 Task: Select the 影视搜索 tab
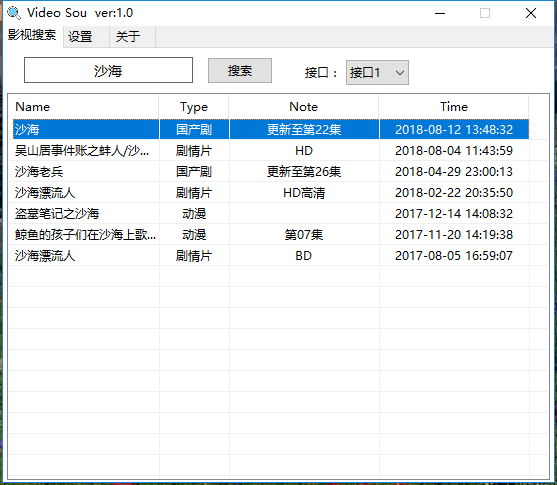tap(32, 35)
